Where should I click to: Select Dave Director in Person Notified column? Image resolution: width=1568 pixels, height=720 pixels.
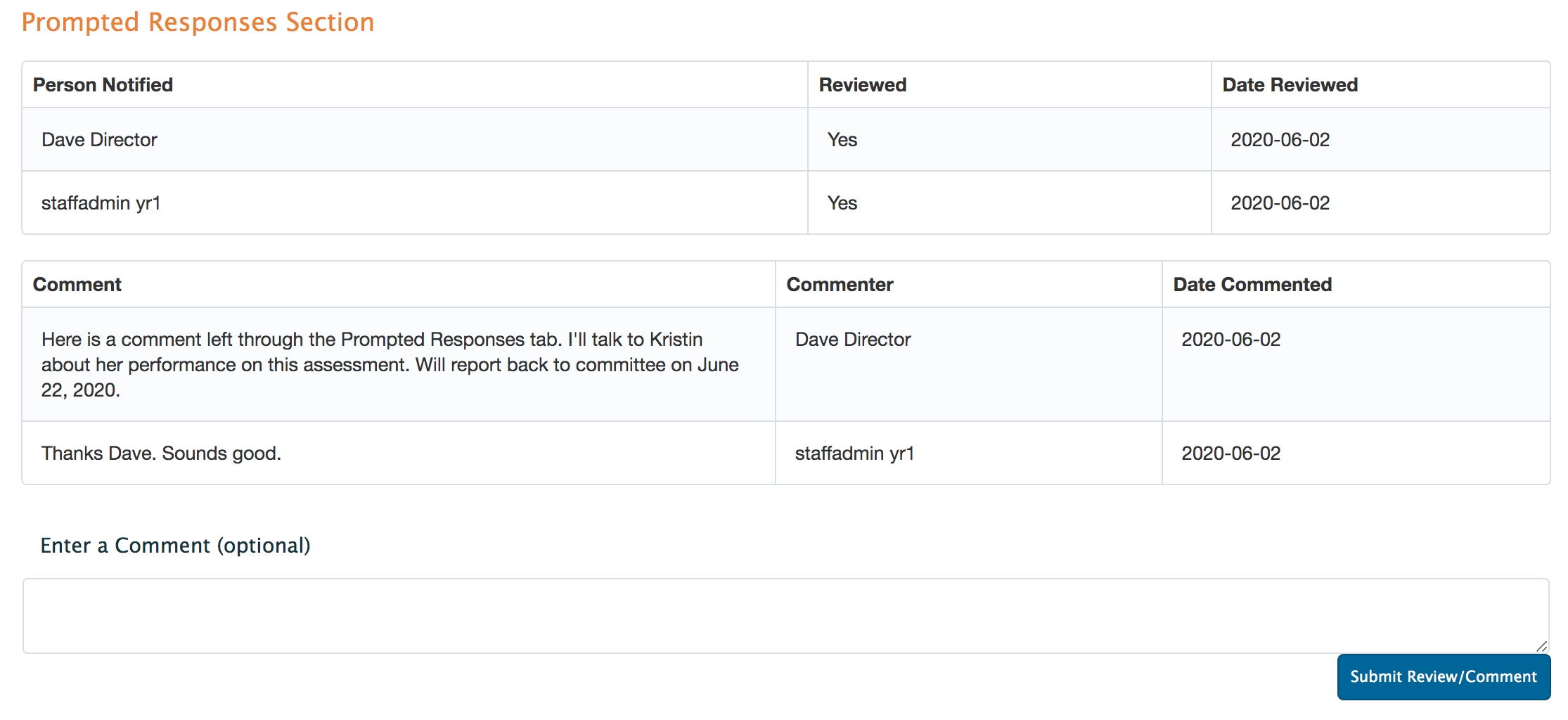point(99,140)
